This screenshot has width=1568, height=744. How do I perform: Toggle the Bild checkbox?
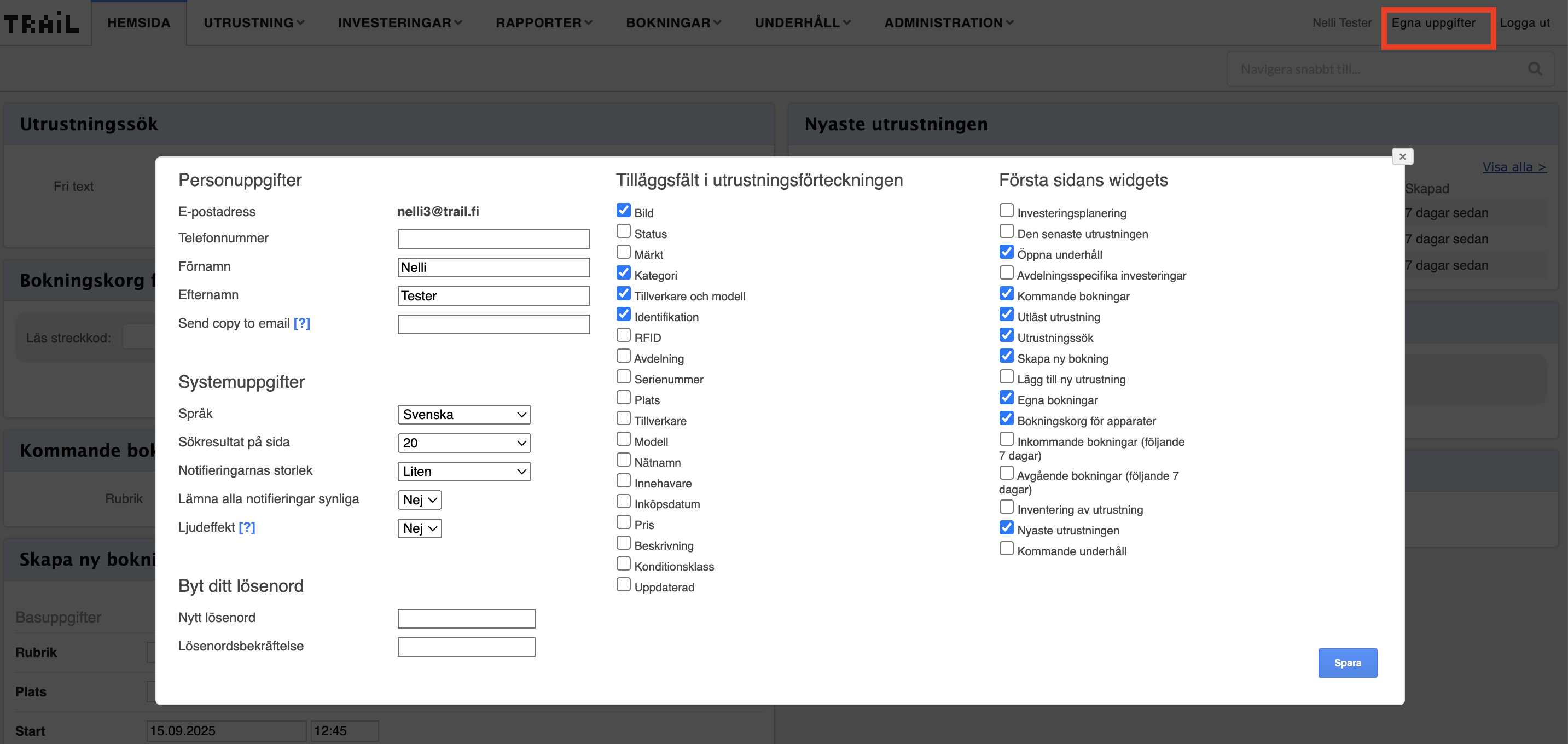point(623,211)
